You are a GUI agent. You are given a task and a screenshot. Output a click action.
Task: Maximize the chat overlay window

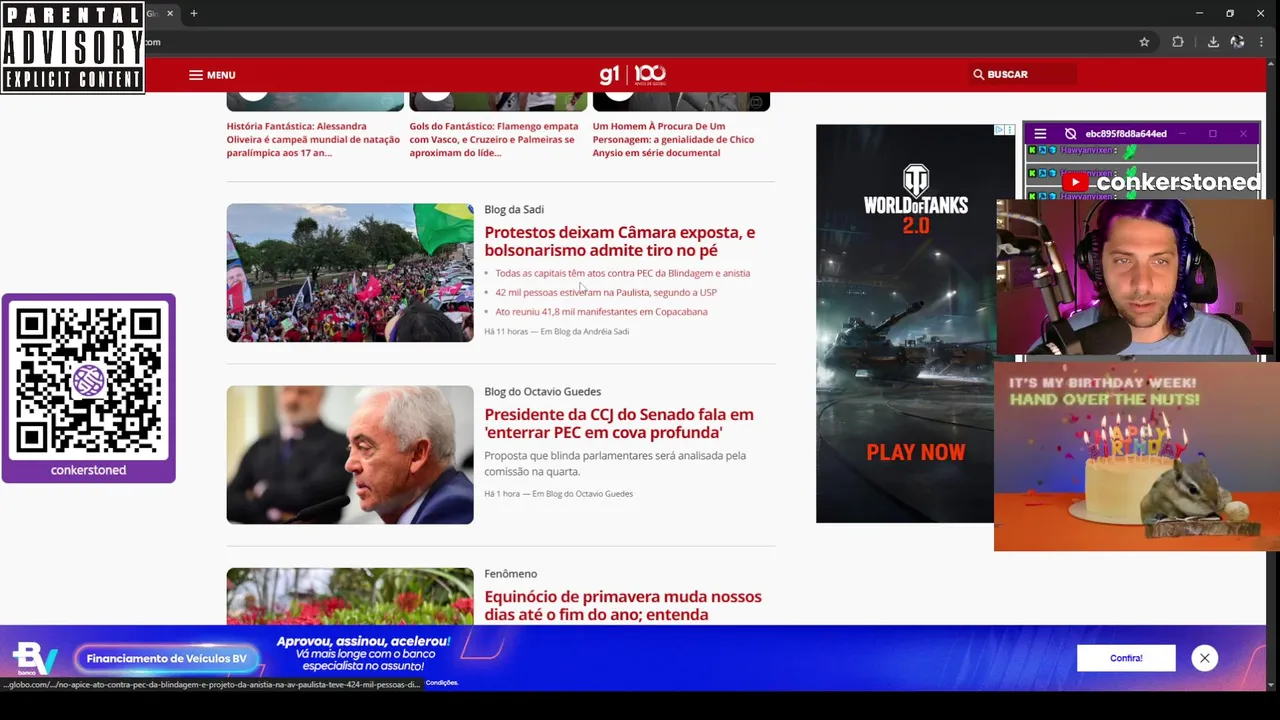[x=1212, y=133]
